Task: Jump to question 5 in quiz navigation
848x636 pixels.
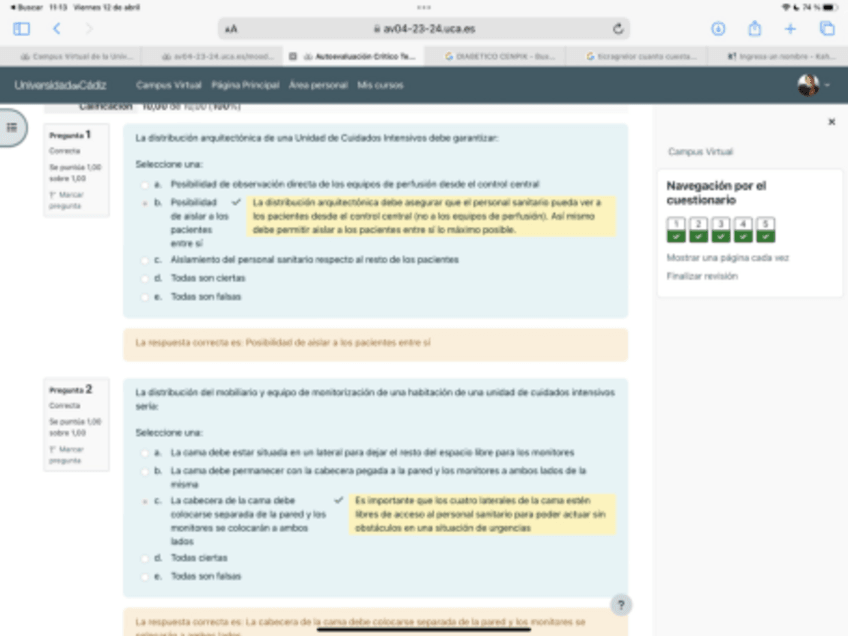Action: coord(765,229)
